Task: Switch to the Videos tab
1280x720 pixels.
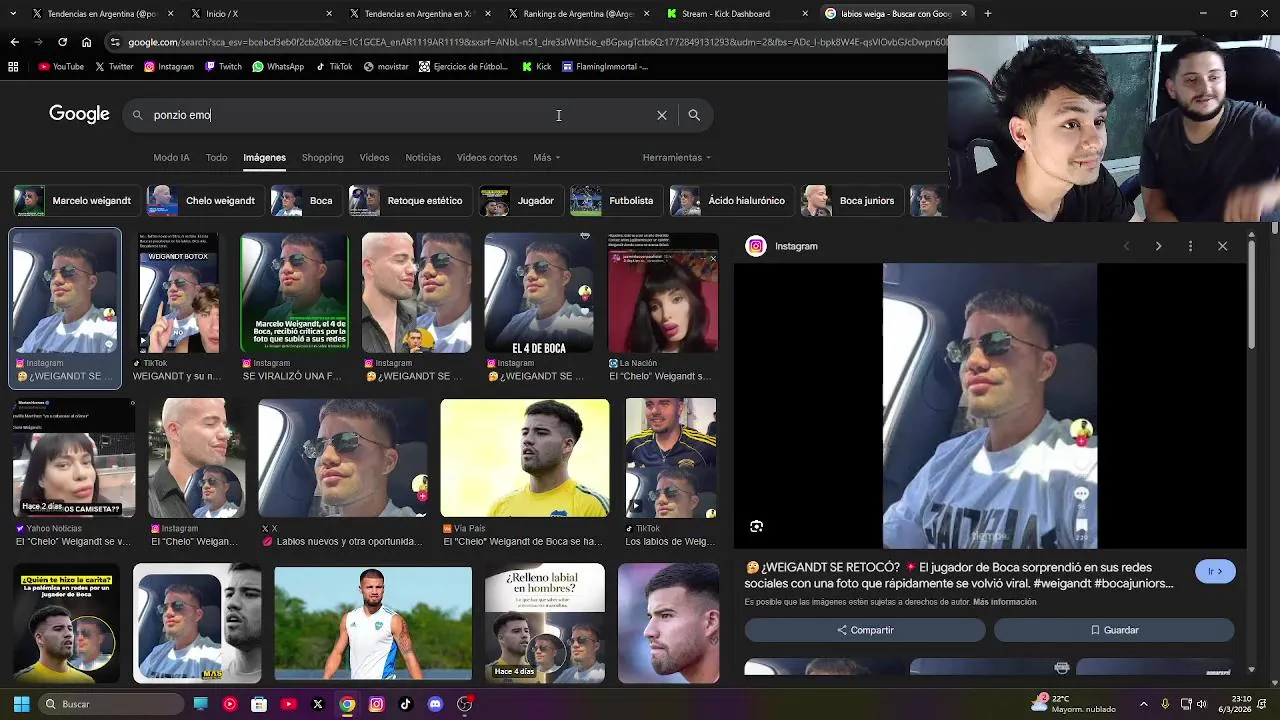Action: point(374,158)
